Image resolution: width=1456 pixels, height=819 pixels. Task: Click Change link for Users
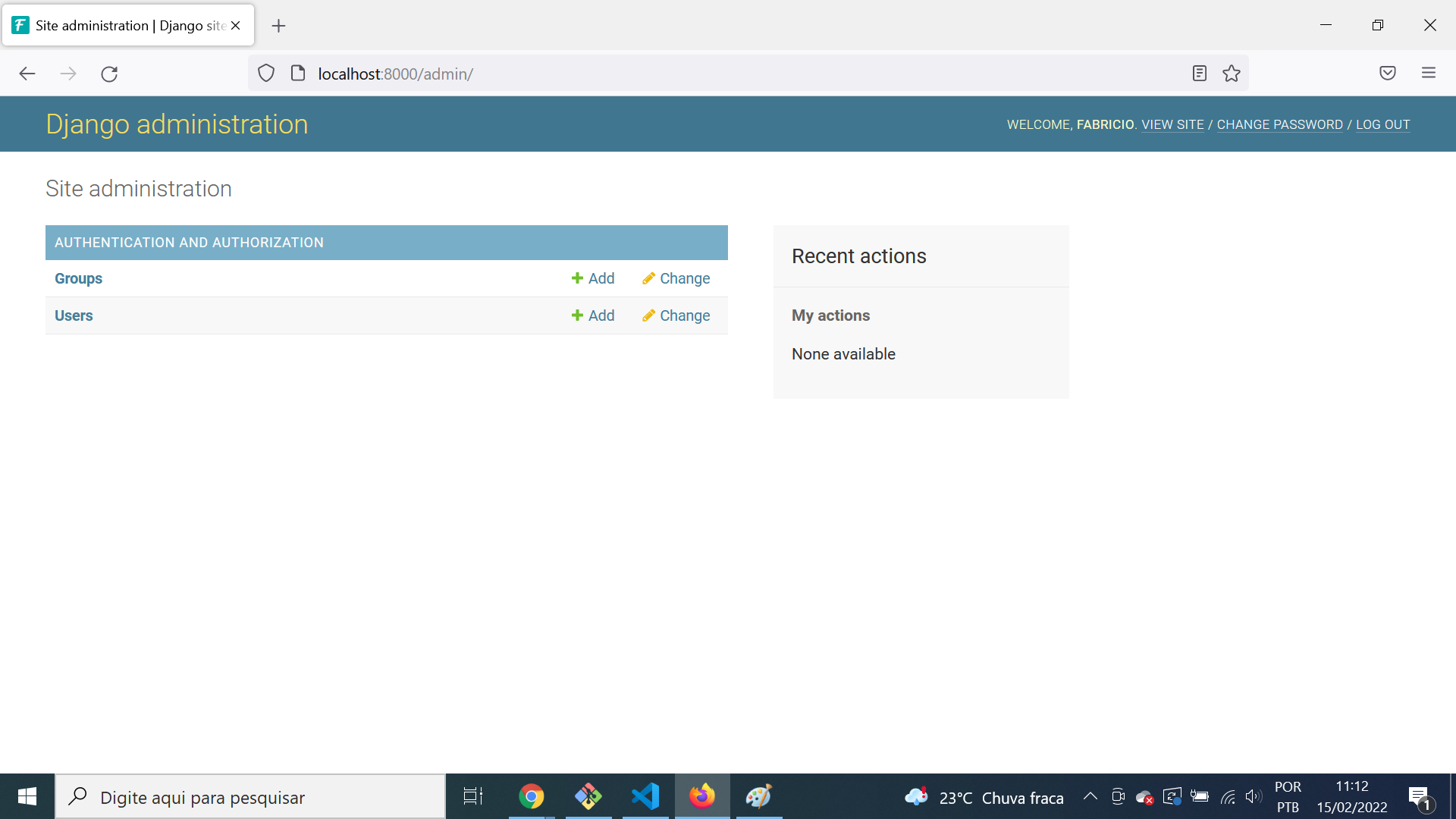coord(676,315)
